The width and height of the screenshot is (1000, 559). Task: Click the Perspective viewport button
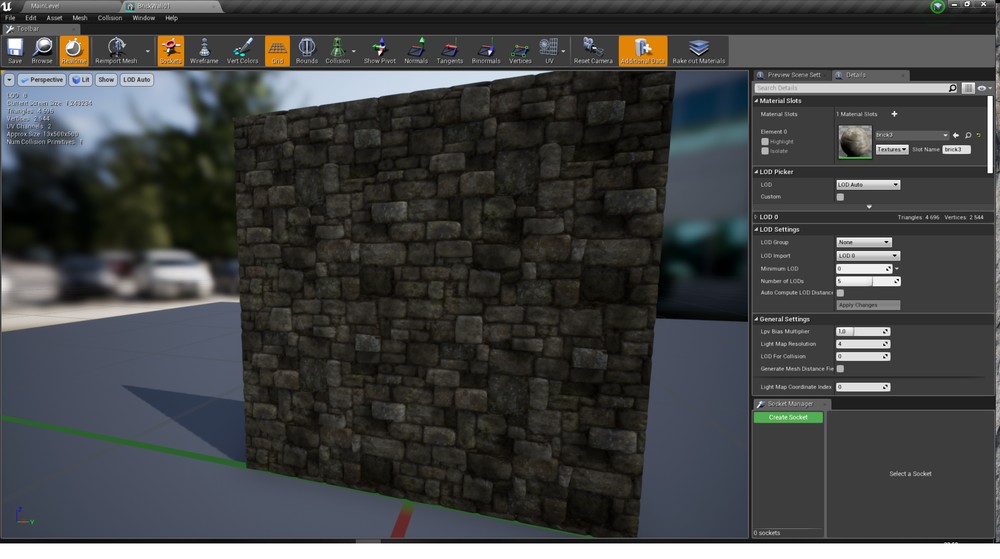pos(43,79)
